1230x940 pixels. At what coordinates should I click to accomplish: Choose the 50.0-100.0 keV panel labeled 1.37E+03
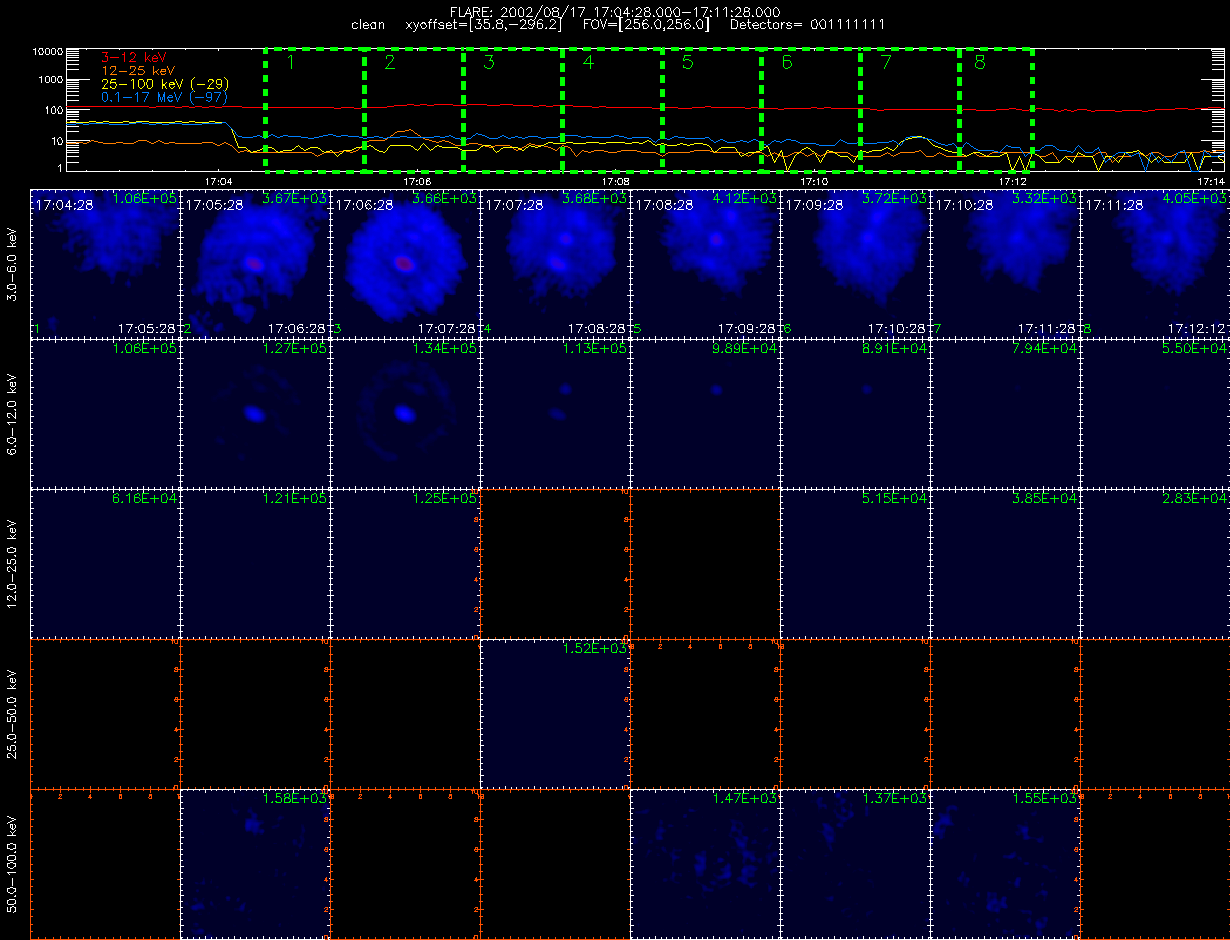[855, 863]
